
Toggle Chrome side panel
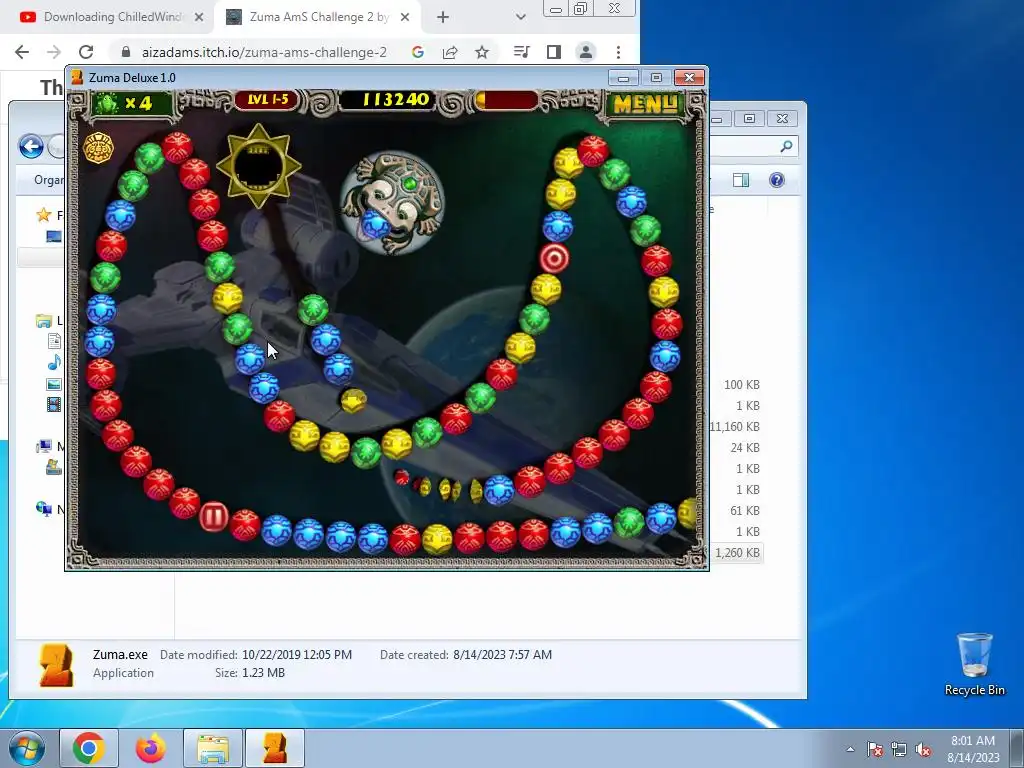point(554,52)
